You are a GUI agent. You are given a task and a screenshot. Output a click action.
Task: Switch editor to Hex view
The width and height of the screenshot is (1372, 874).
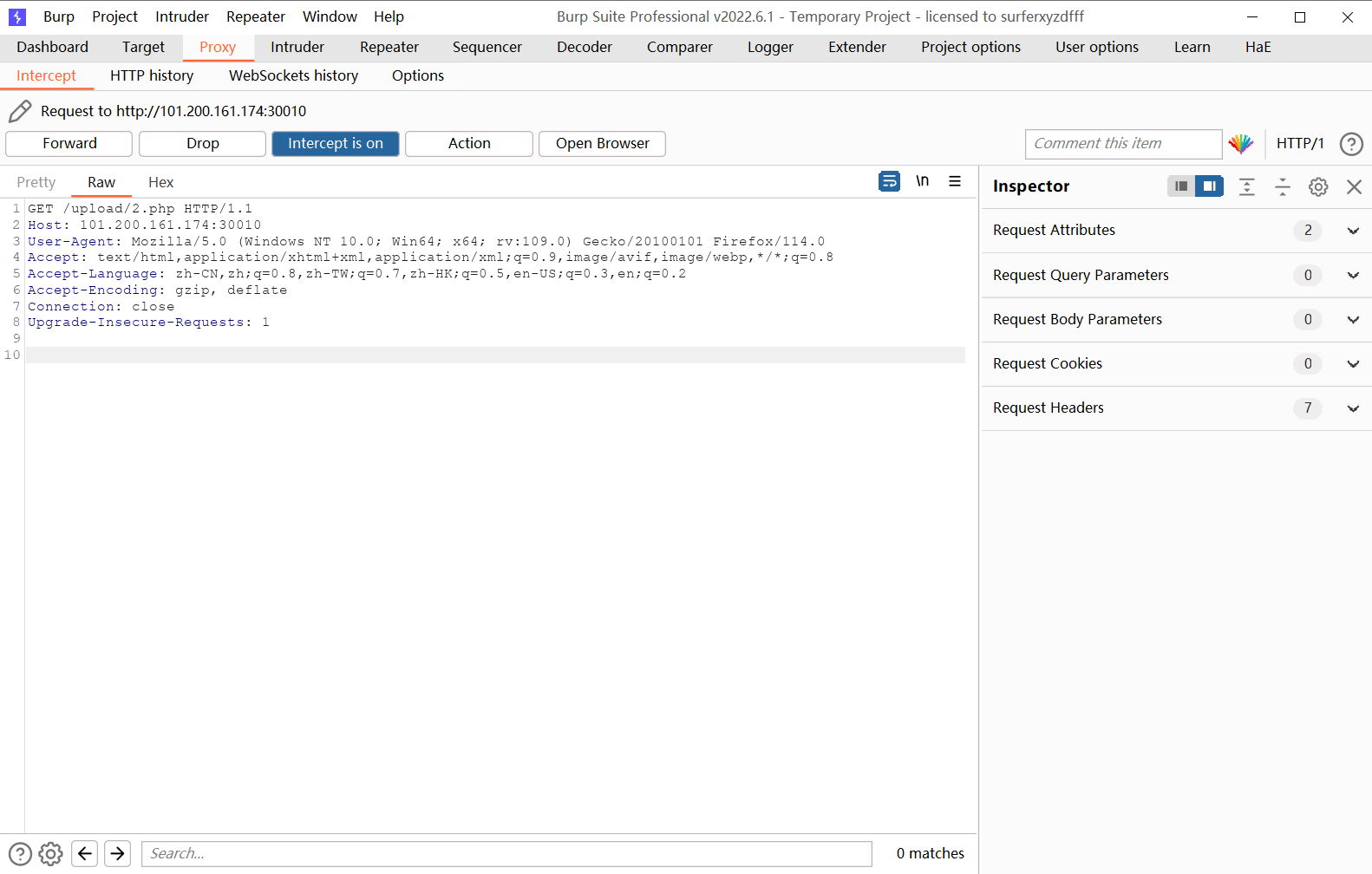(x=161, y=183)
